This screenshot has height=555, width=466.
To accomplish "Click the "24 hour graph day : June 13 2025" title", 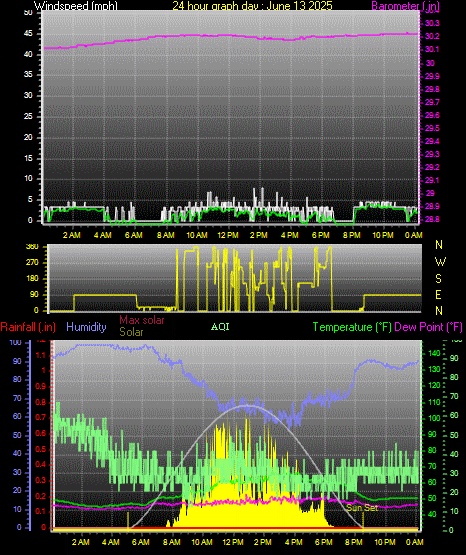I will click(252, 6).
